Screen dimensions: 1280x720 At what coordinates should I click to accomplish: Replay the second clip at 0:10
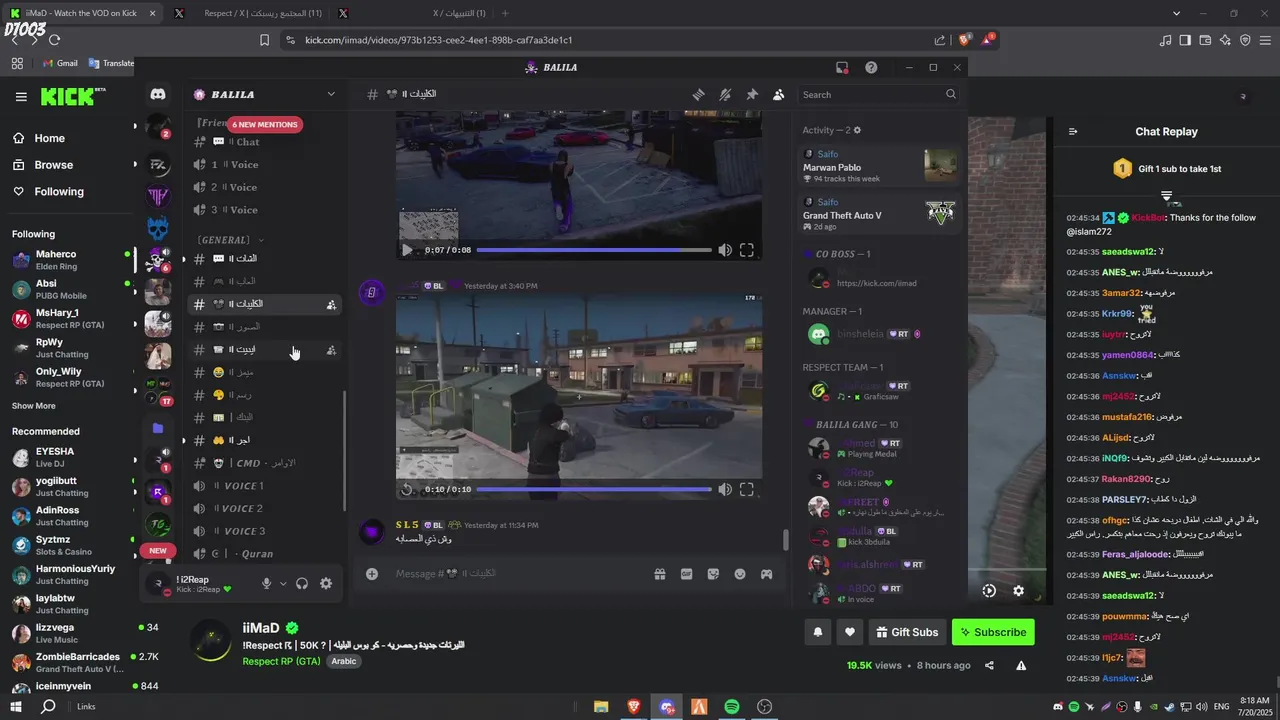406,489
